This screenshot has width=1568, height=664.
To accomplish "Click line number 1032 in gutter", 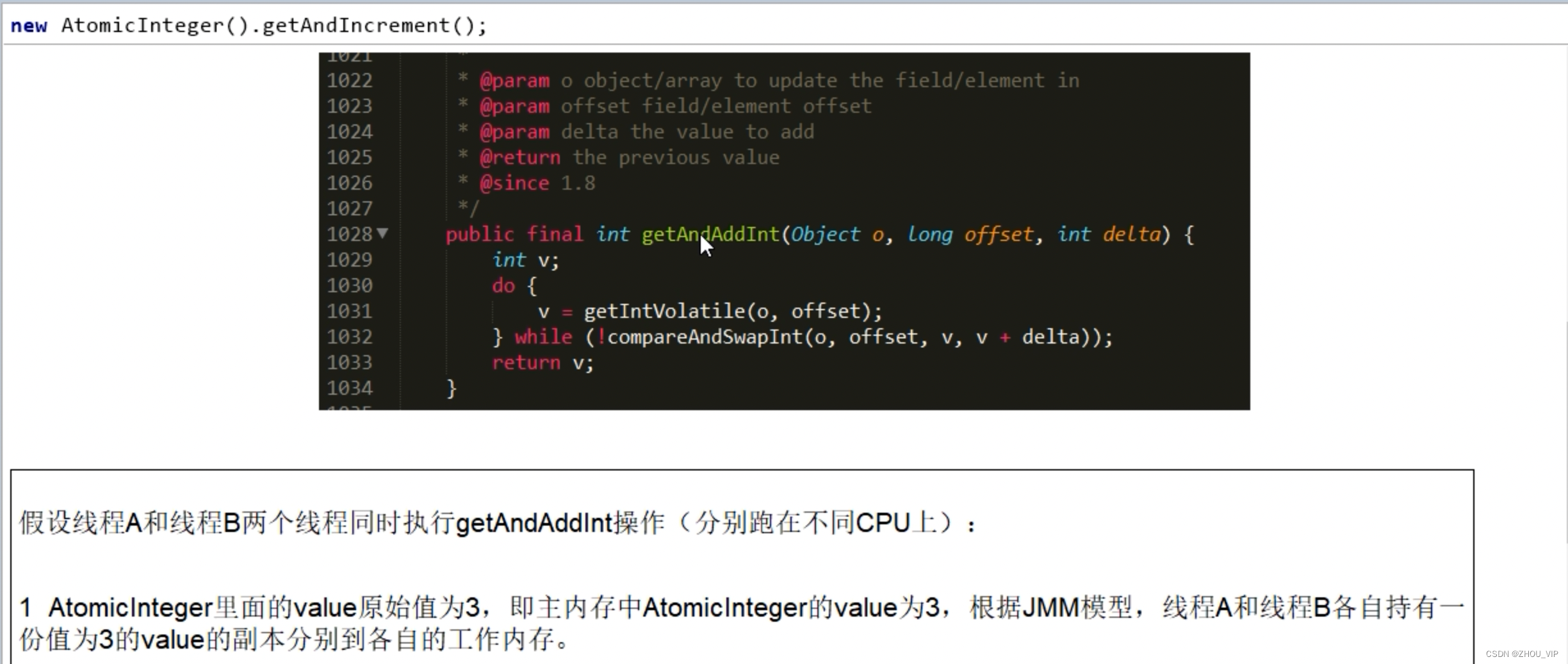I will (350, 336).
